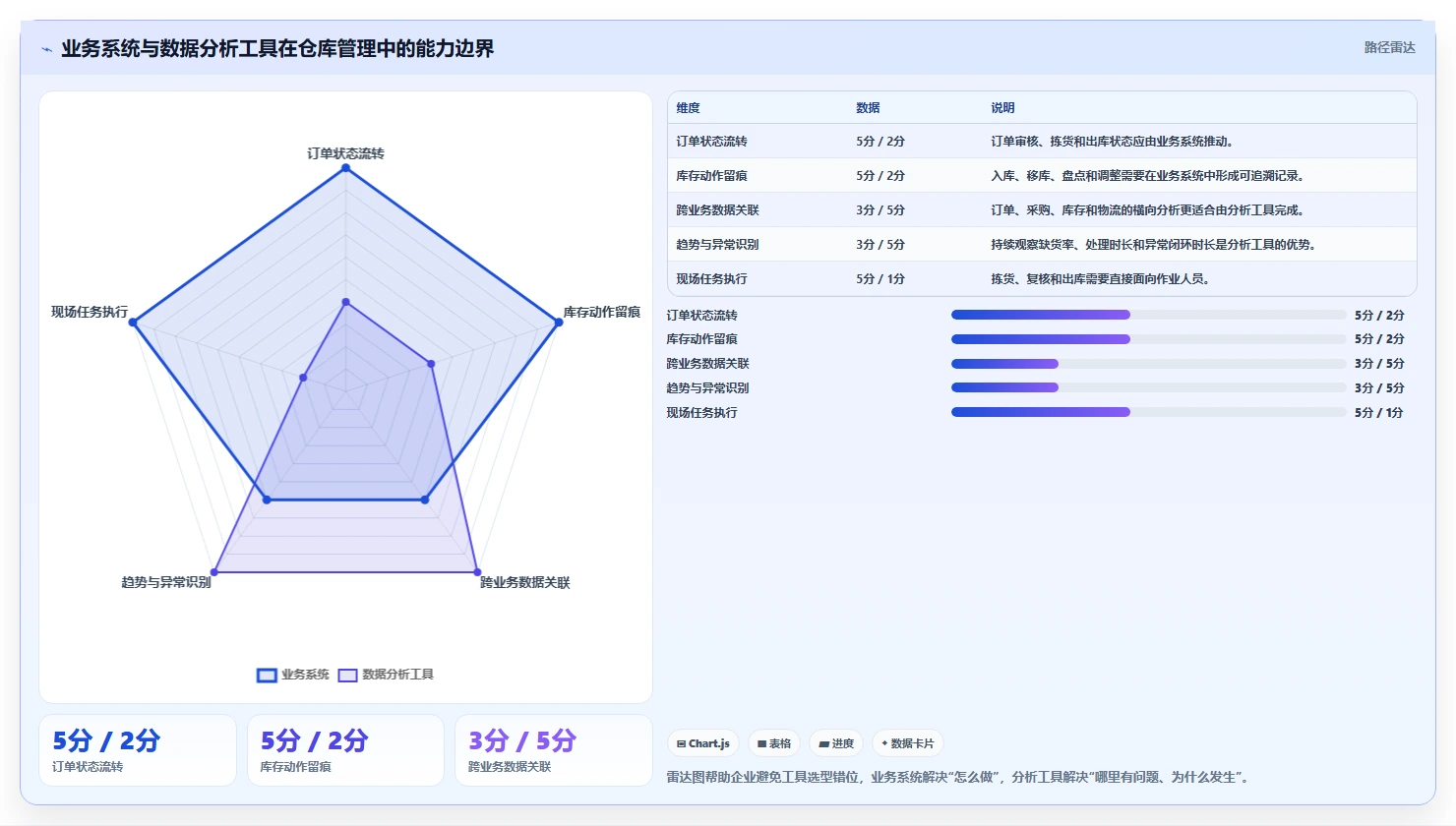Screen dimensions: 1456x826
Task: Click the 跨业务数据关联 label on the radar chart
Action: click(x=525, y=582)
